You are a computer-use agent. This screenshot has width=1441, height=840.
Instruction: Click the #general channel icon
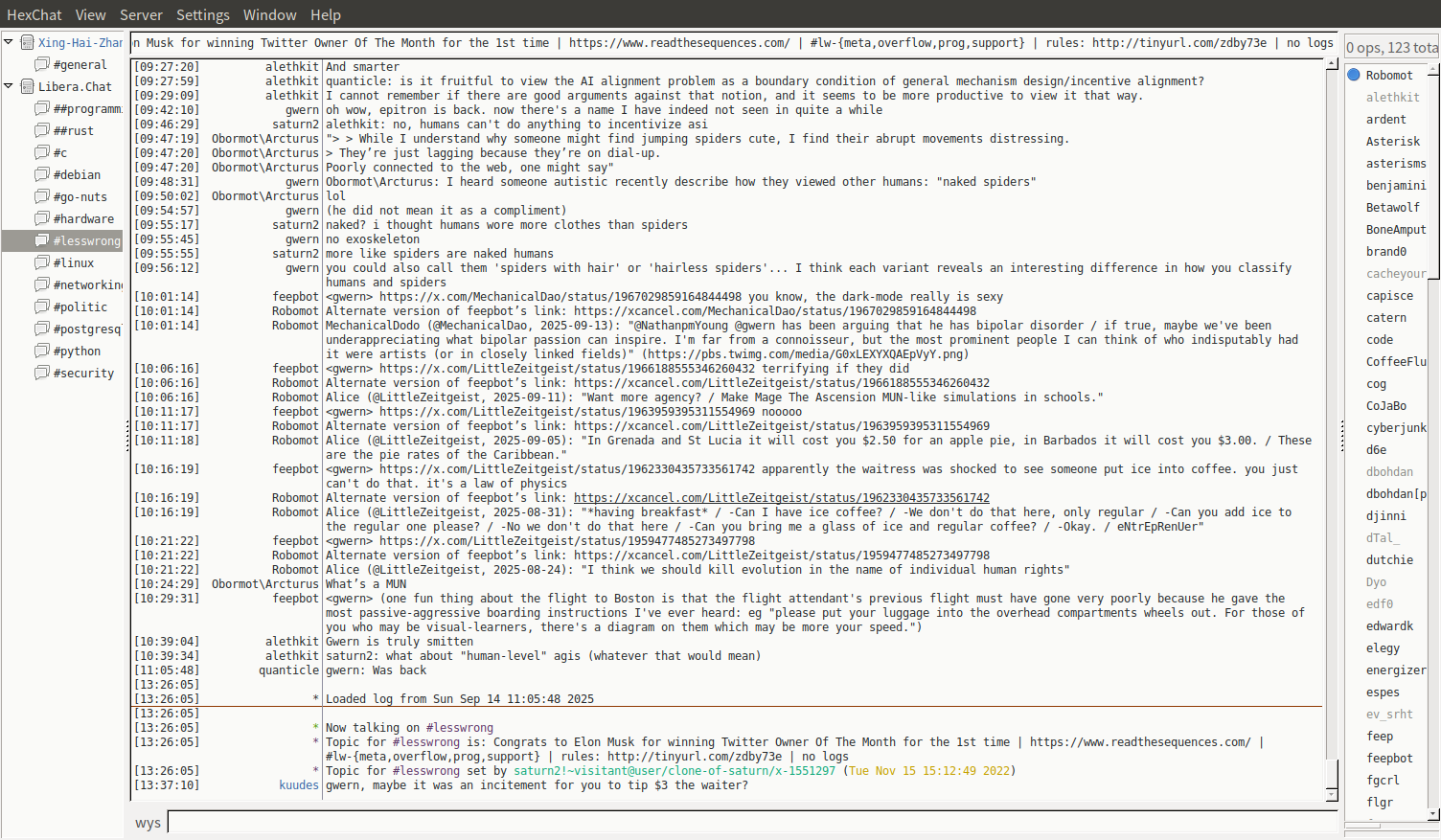point(42,64)
